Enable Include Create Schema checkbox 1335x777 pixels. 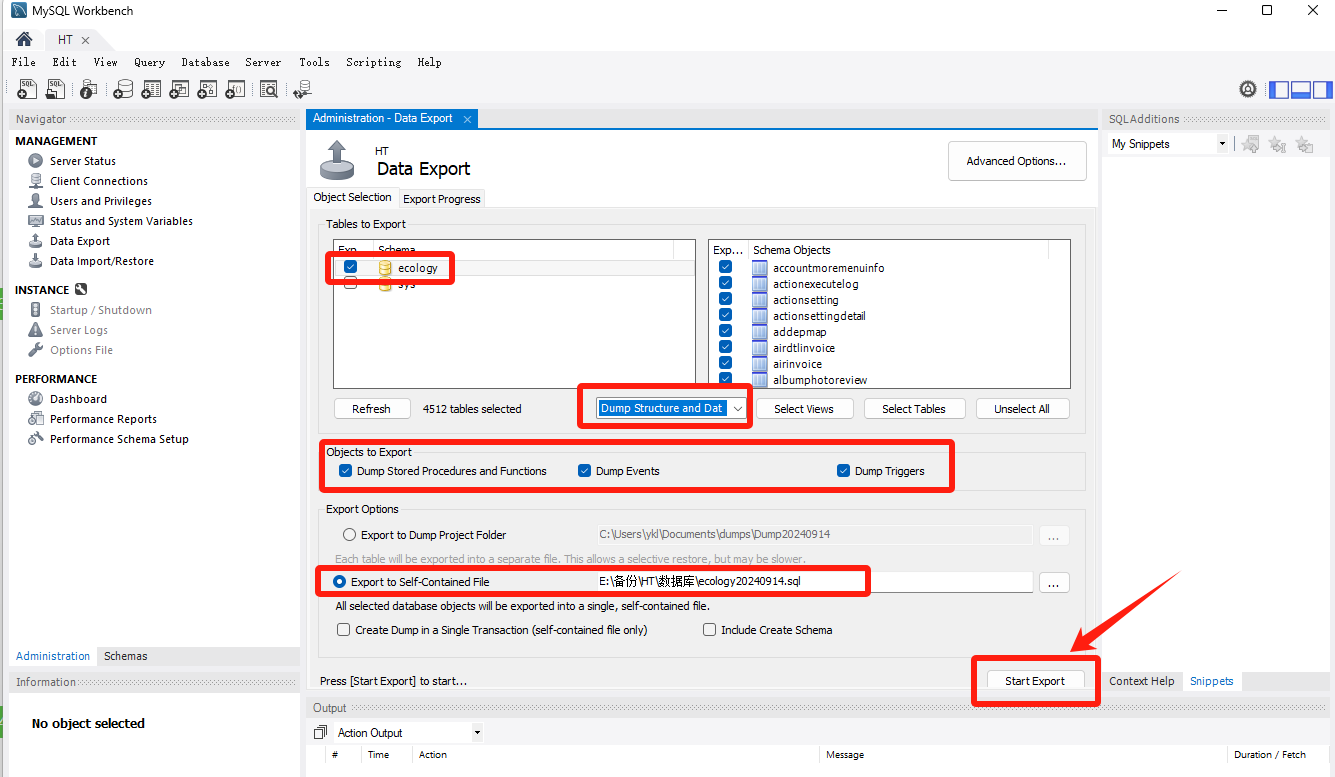coord(710,630)
